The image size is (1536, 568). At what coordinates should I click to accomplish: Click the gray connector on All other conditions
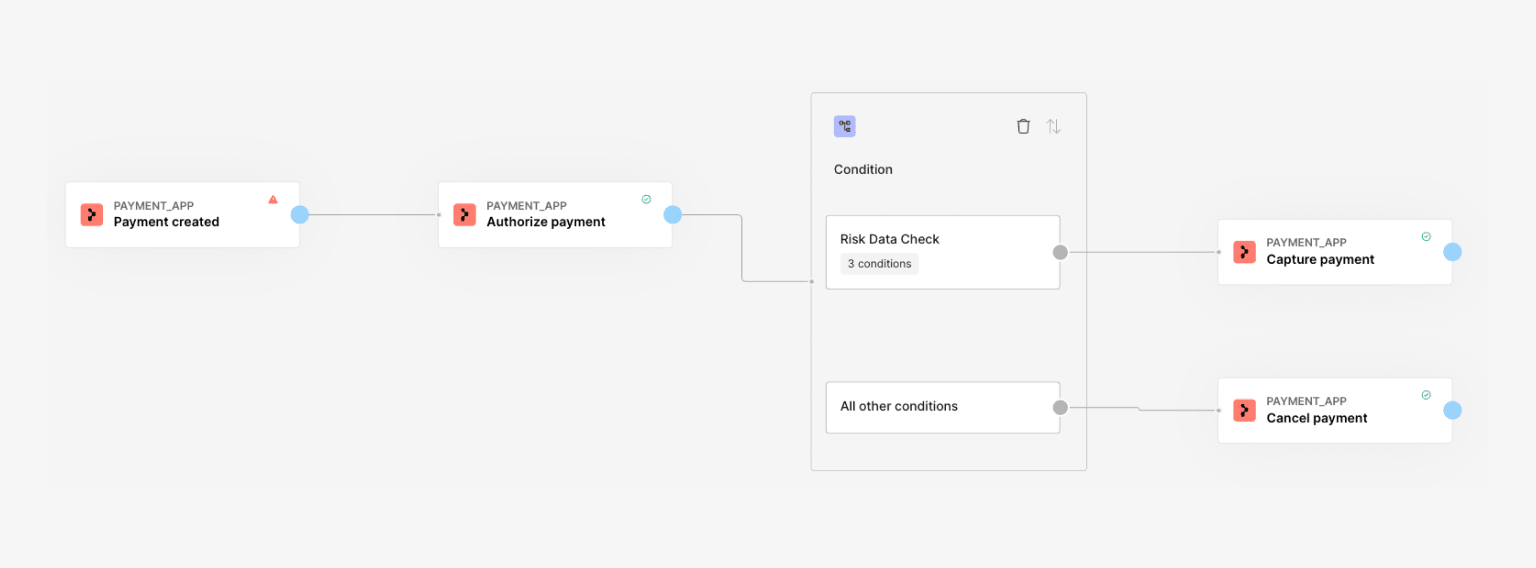1060,407
